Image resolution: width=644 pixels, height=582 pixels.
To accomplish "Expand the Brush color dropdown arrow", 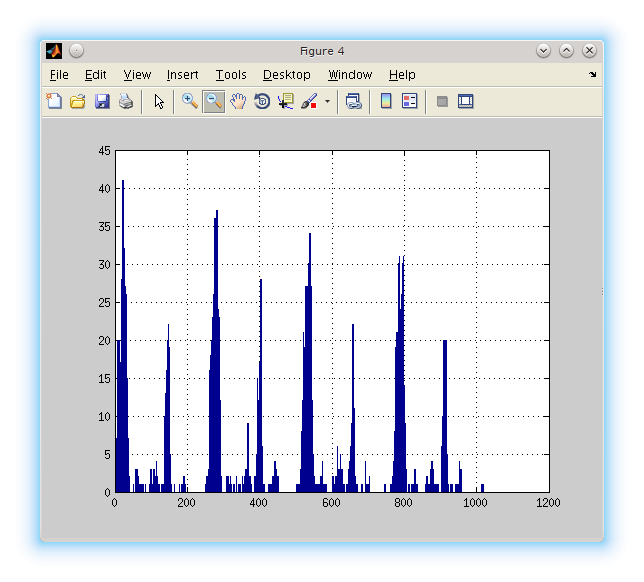I will [327, 102].
